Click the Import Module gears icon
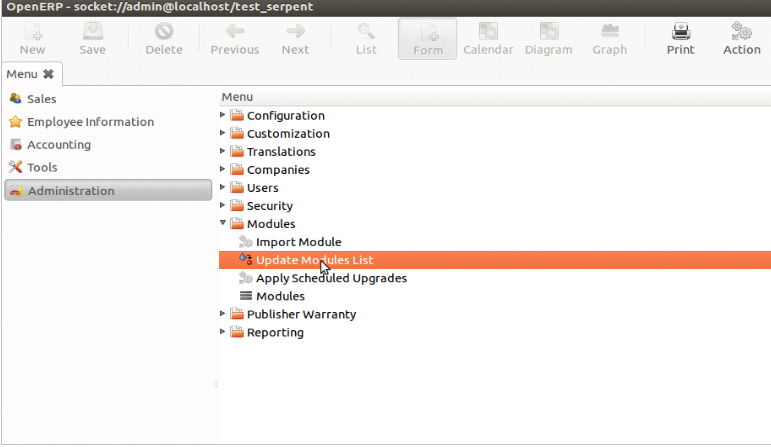 point(245,241)
